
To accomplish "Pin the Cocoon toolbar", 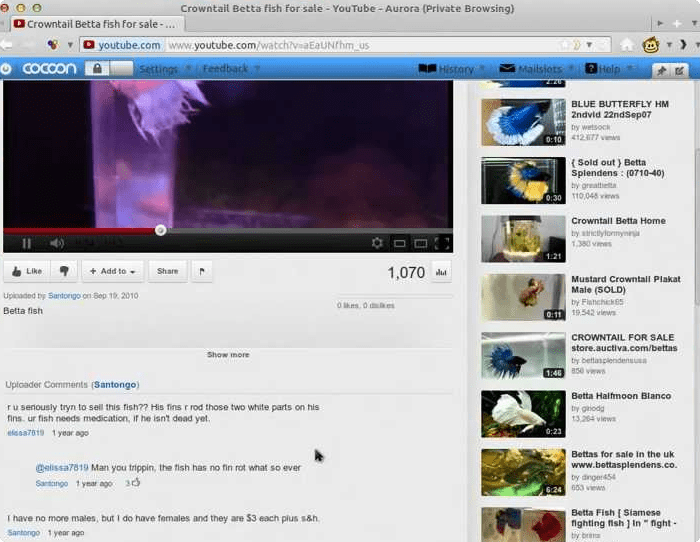I will tap(661, 70).
